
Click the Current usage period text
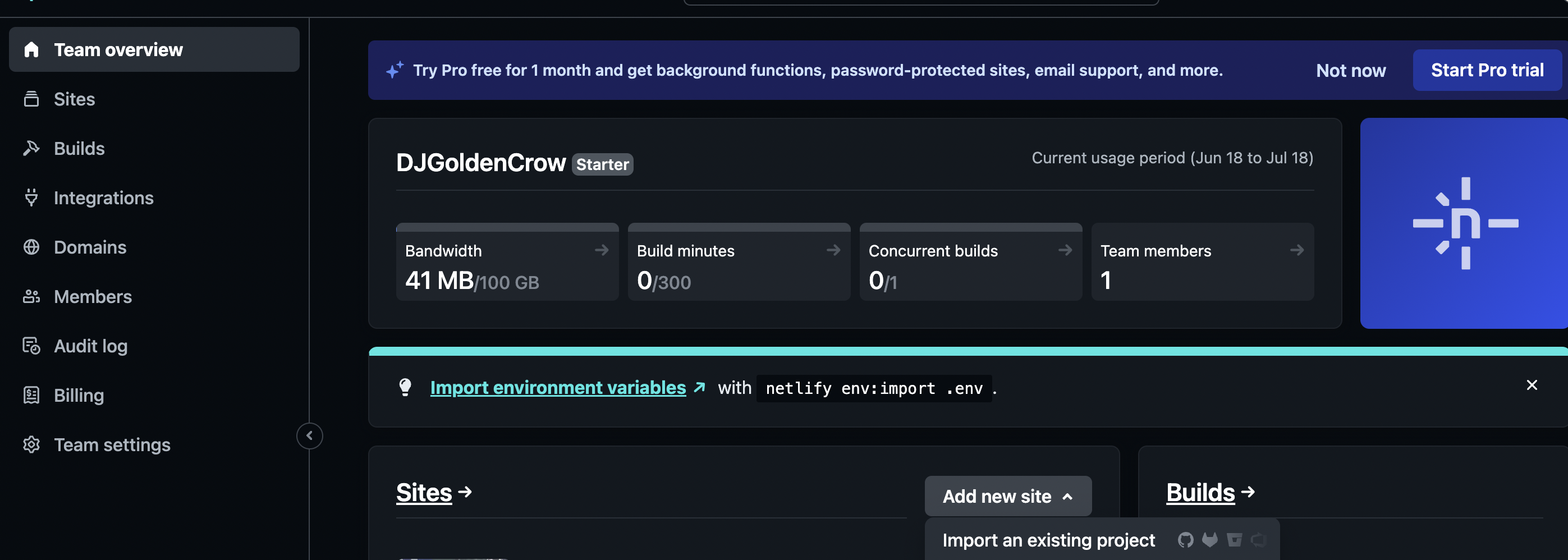[x=1172, y=158]
